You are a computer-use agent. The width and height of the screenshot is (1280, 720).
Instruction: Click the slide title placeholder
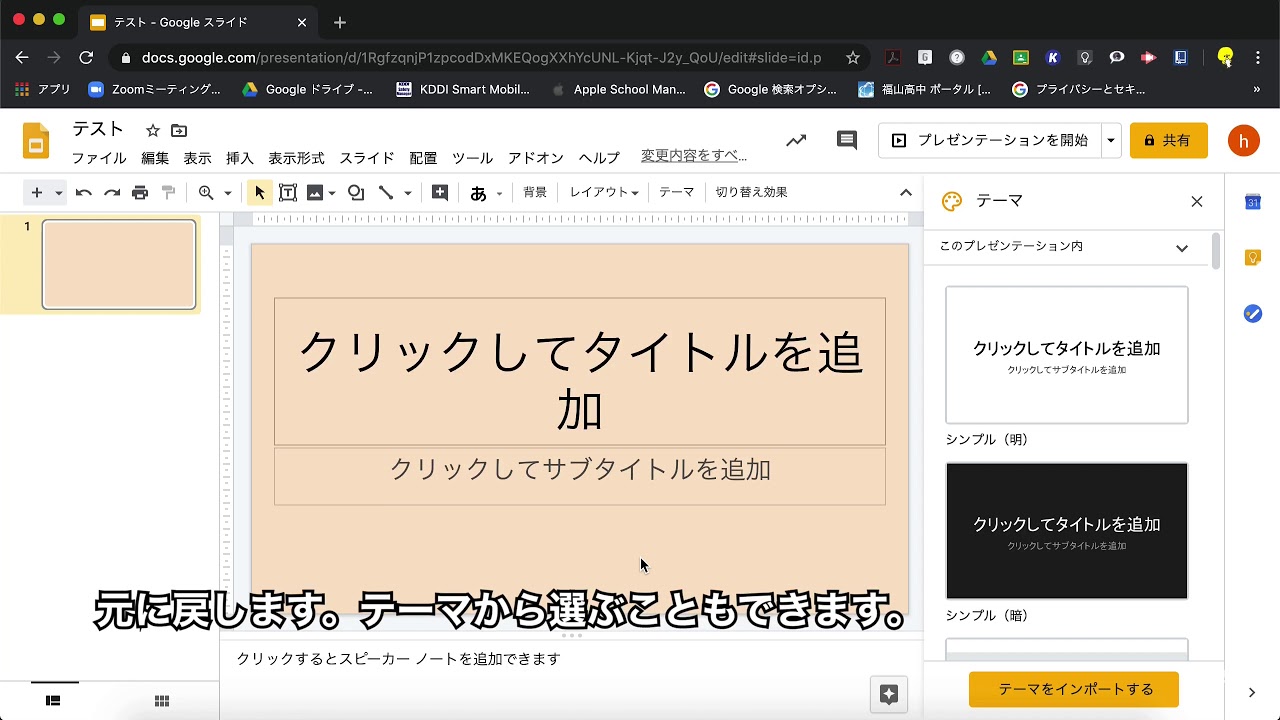pos(580,371)
